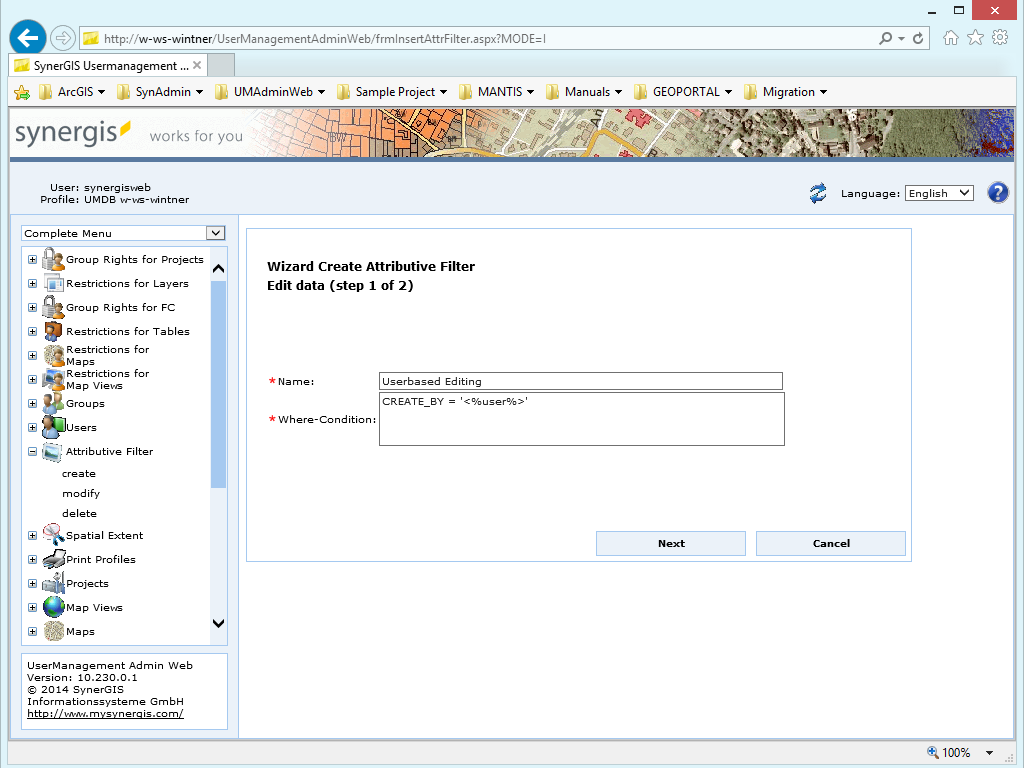Expand the Group Rights for Projects node
The width and height of the screenshot is (1024, 768).
pyautogui.click(x=31, y=259)
